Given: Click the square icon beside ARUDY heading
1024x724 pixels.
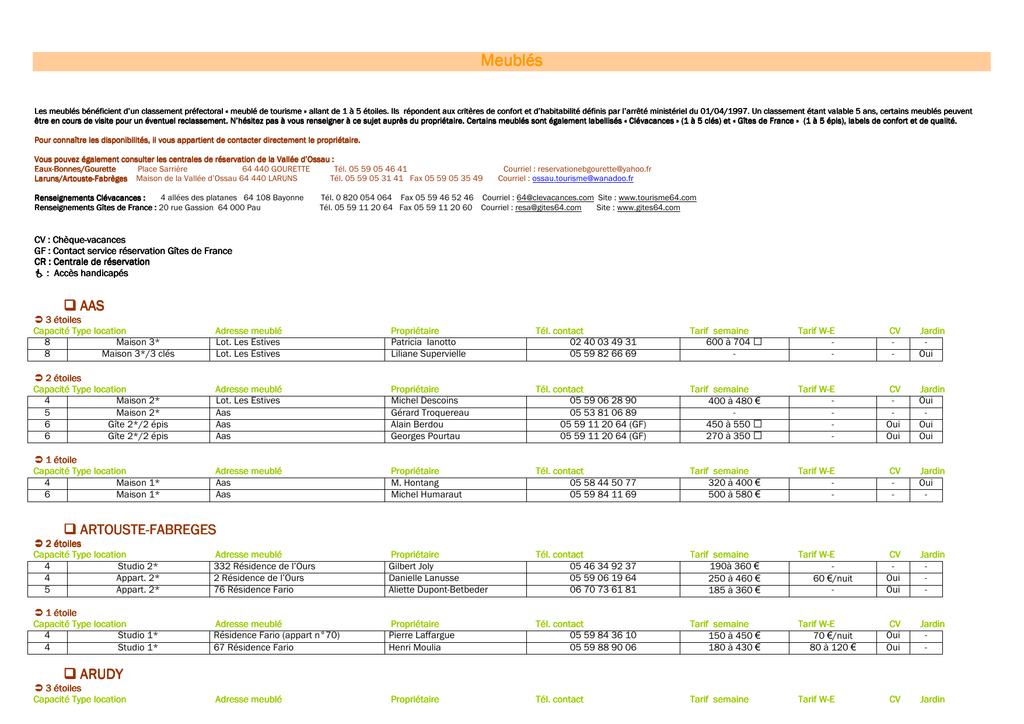Looking at the screenshot, I should [x=70, y=673].
